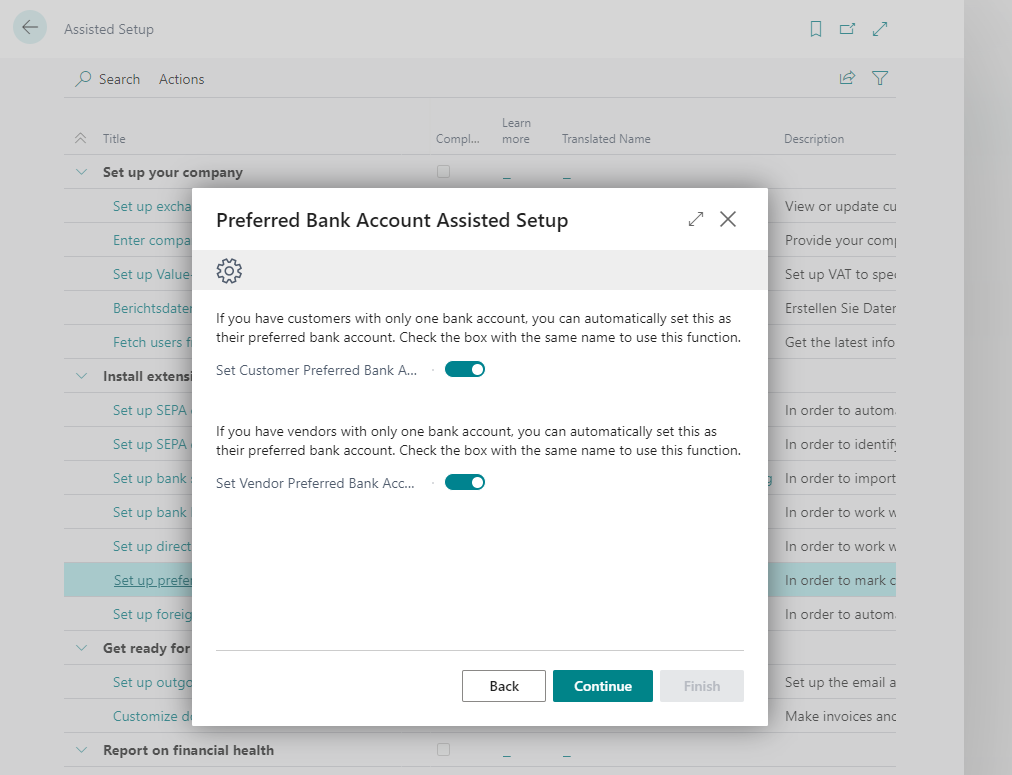Click the gear icon in the dialog
This screenshot has width=1012, height=775.
tap(229, 270)
